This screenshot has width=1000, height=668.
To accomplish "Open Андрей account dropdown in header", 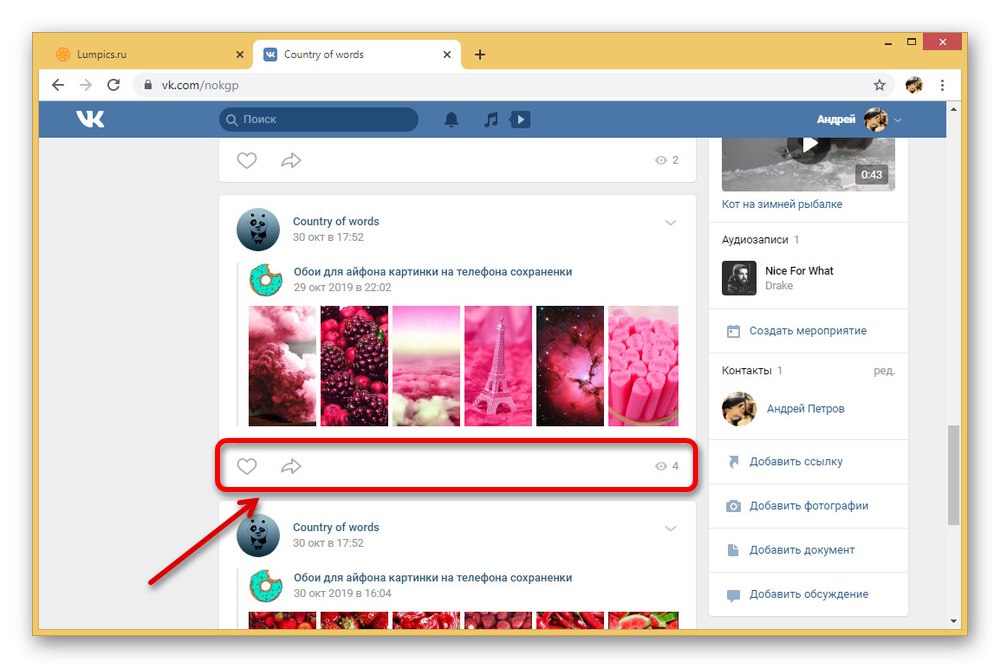I will 859,119.
